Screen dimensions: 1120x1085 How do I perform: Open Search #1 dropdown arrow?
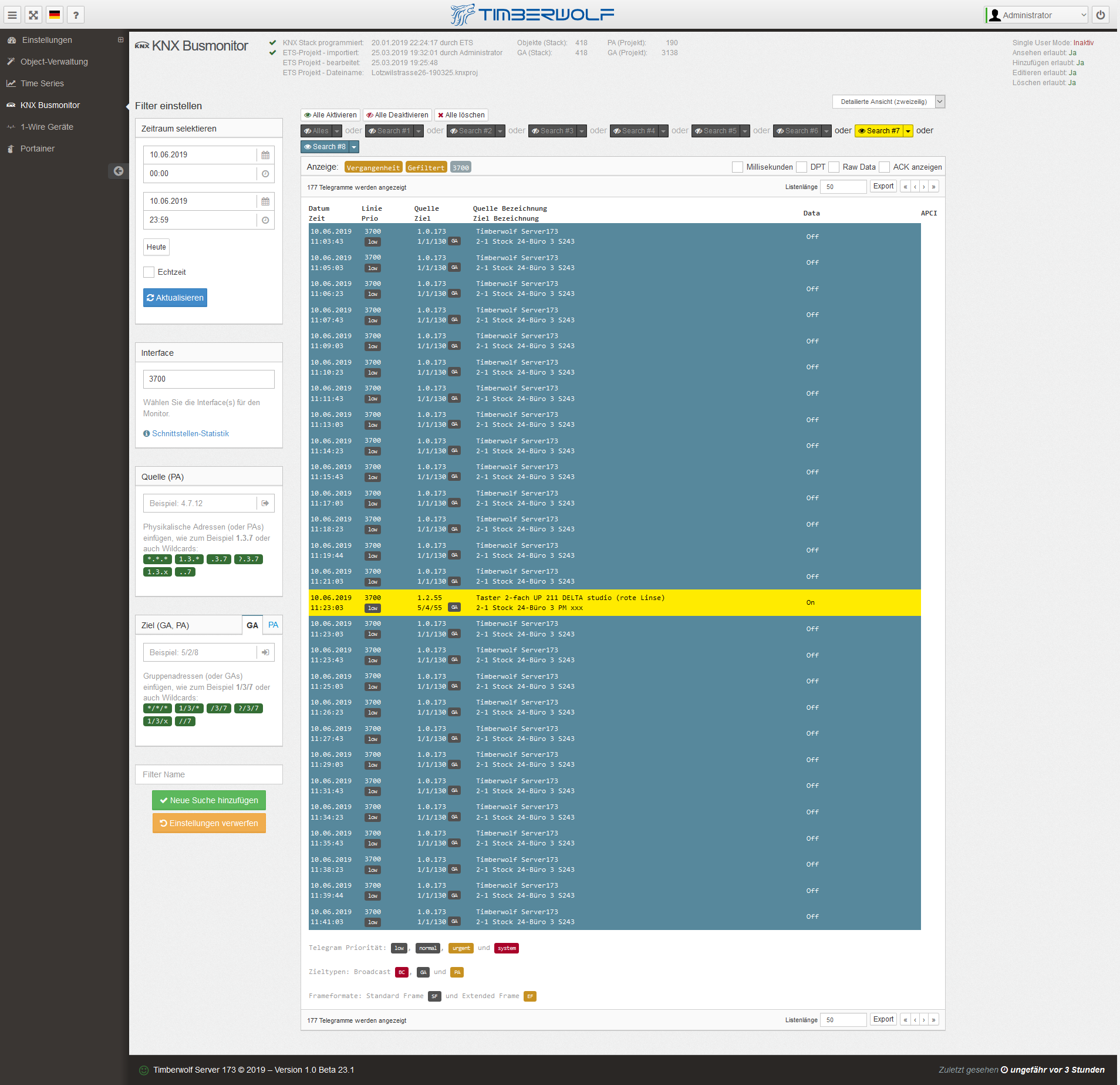[419, 131]
